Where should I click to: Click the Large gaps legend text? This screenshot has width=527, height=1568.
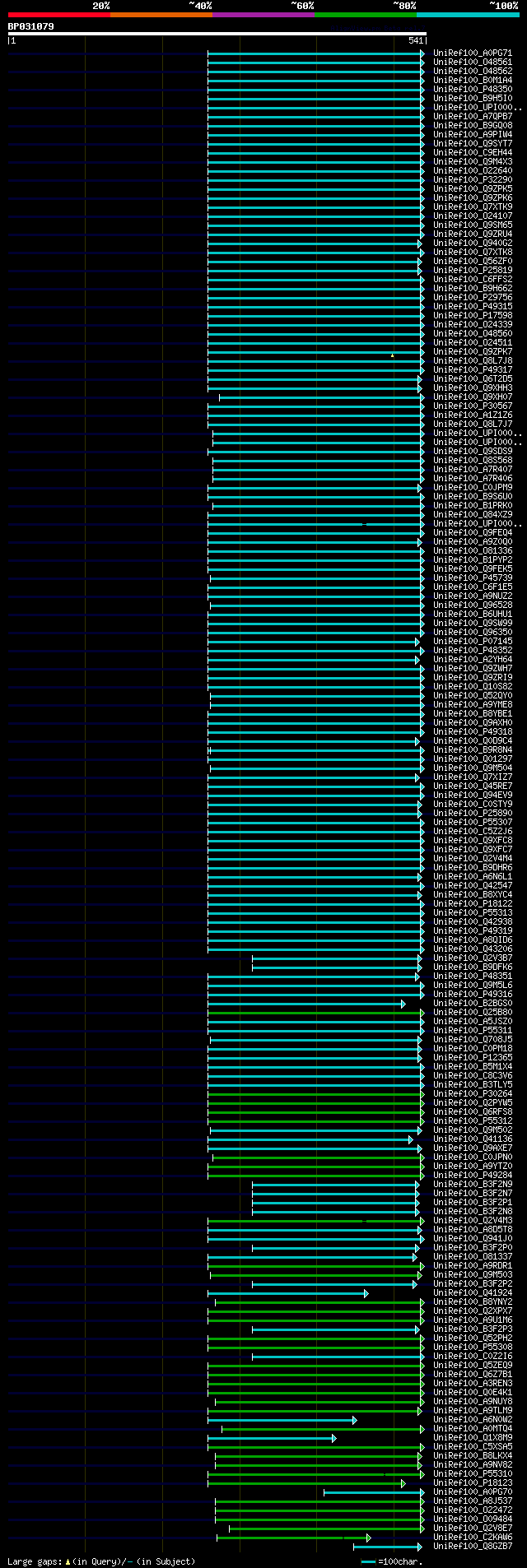[x=101, y=1561]
